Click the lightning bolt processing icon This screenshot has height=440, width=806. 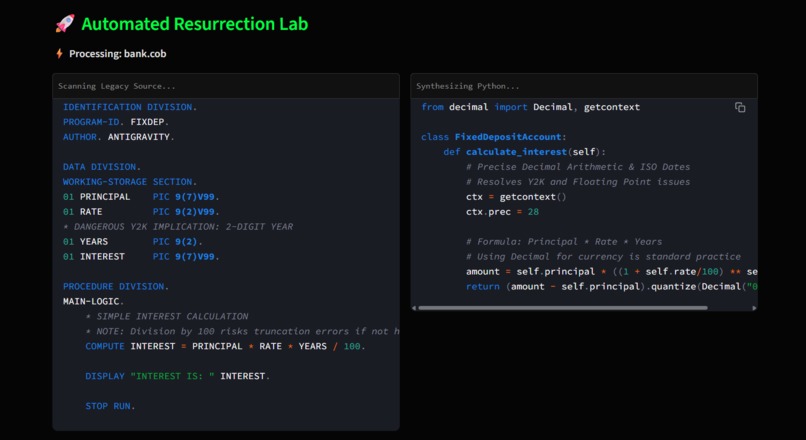coord(60,53)
